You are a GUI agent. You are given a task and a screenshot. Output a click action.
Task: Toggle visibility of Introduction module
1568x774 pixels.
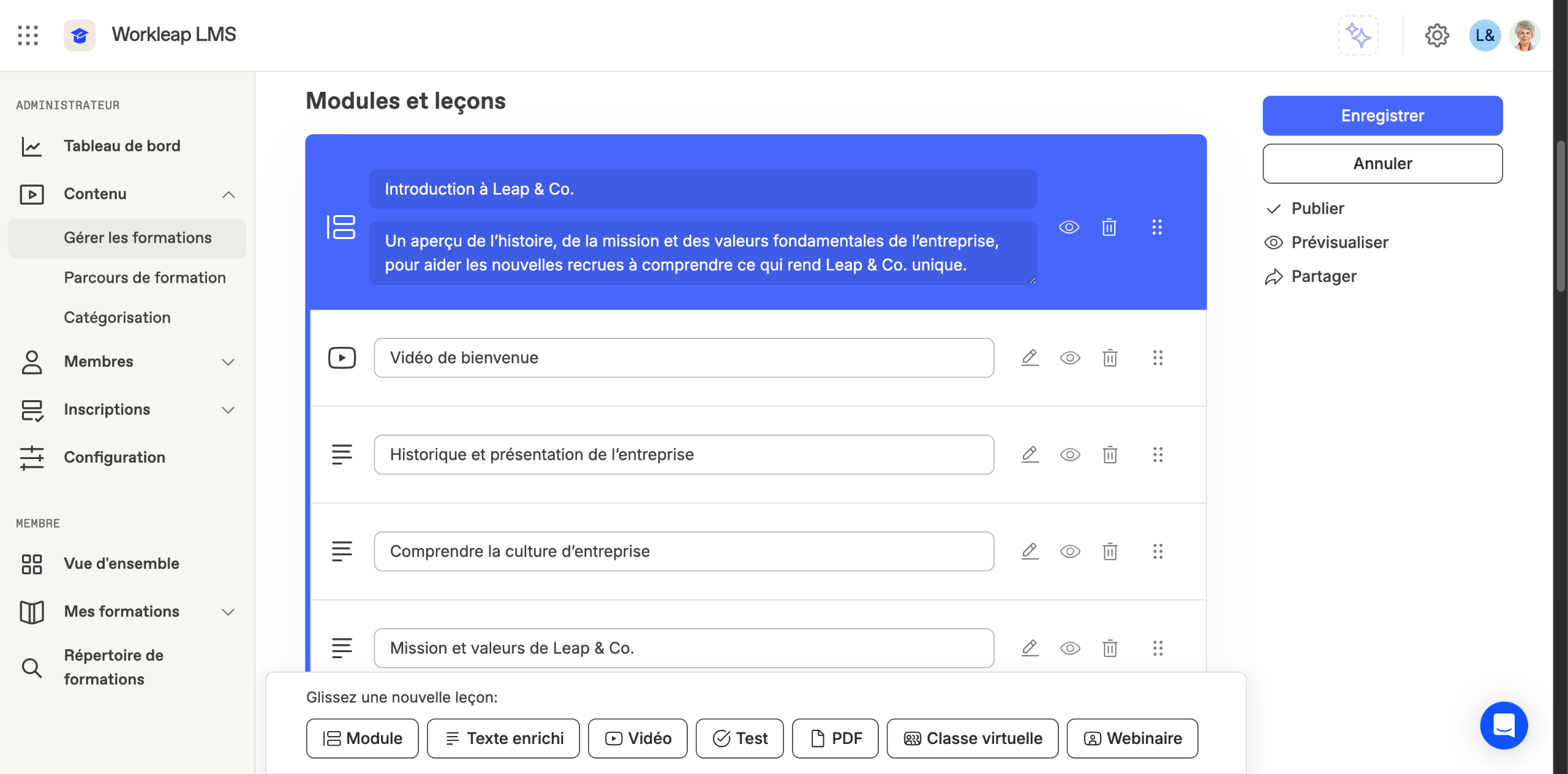[1069, 227]
